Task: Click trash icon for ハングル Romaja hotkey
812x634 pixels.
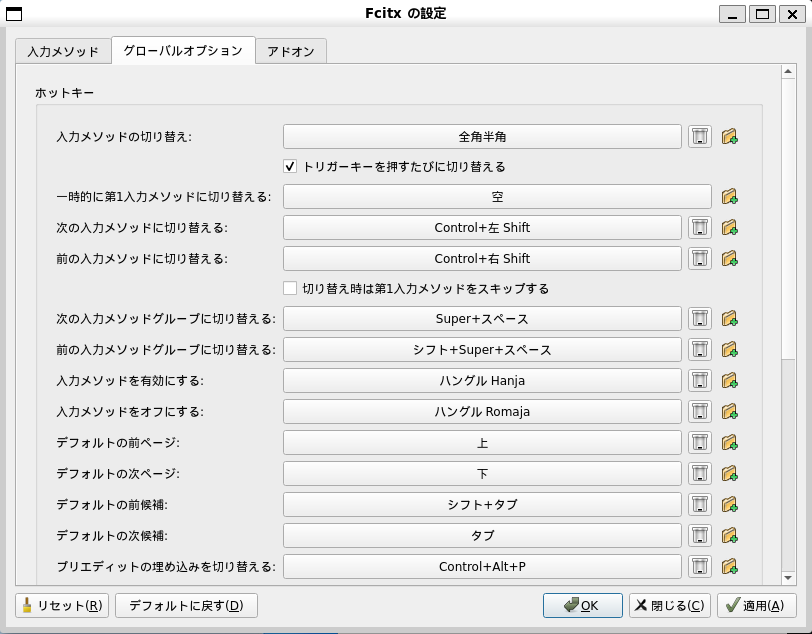Action: [700, 412]
